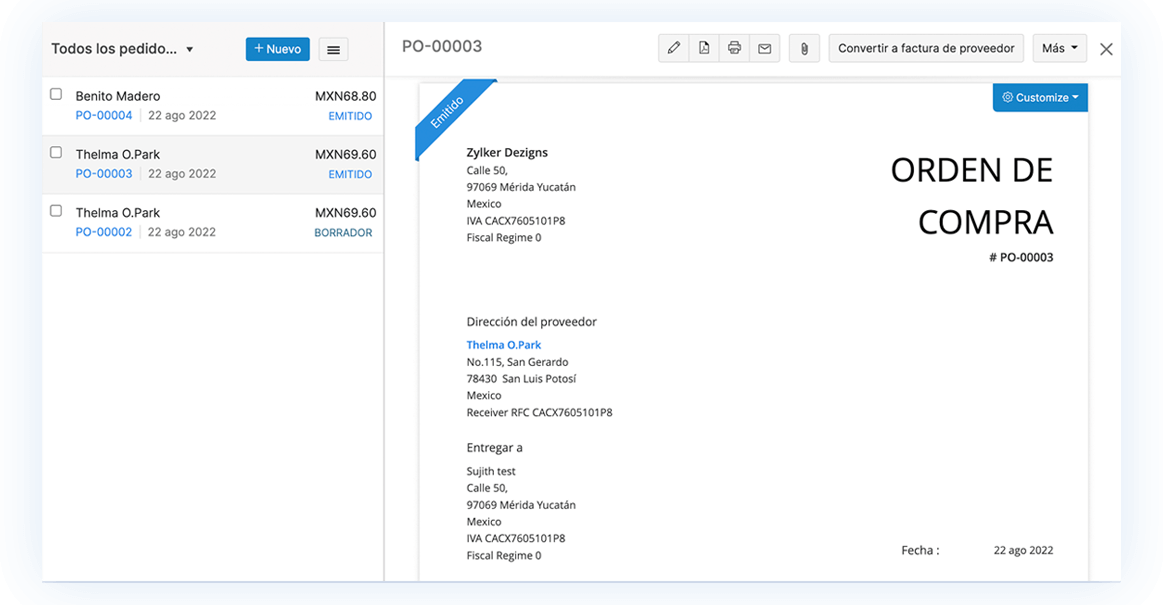Select the plus icon on the Nuevo button
The width and height of the screenshot is (1163, 605).
pos(257,48)
